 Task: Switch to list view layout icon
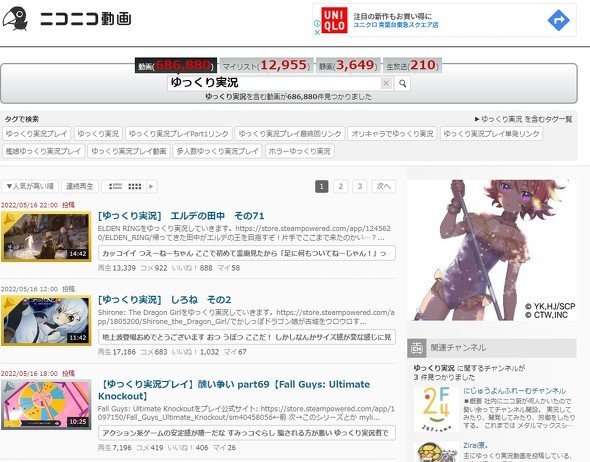pos(115,186)
